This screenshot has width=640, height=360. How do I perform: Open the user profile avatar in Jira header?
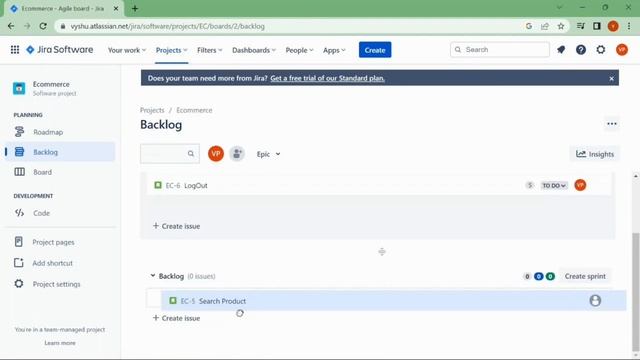622,50
